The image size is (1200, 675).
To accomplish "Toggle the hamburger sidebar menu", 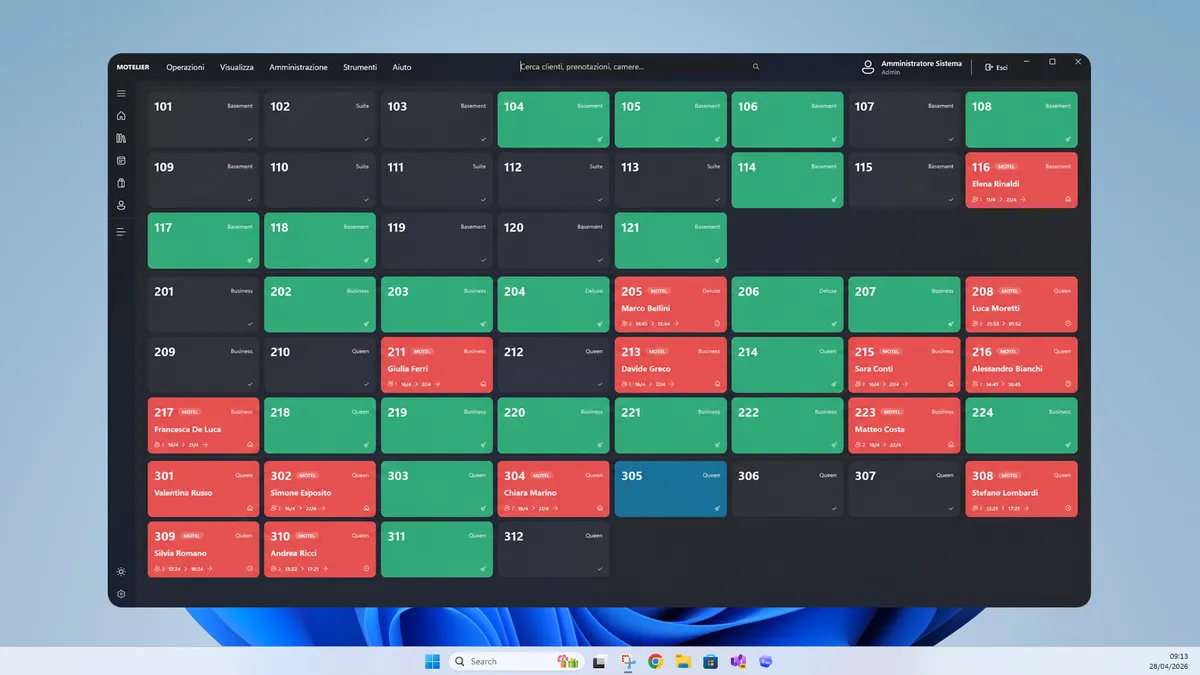I will point(121,94).
